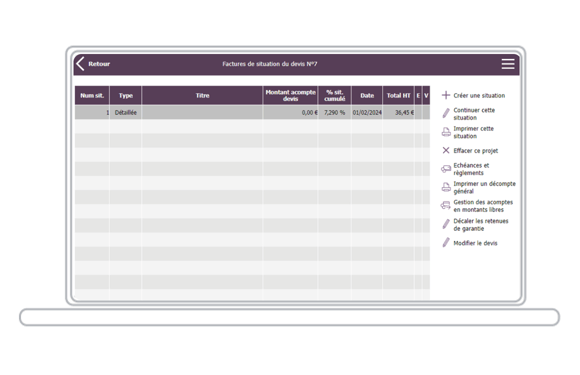Click the plus icon for Créer une situation
Image resolution: width=580 pixels, height=375 pixels.
pyautogui.click(x=446, y=95)
